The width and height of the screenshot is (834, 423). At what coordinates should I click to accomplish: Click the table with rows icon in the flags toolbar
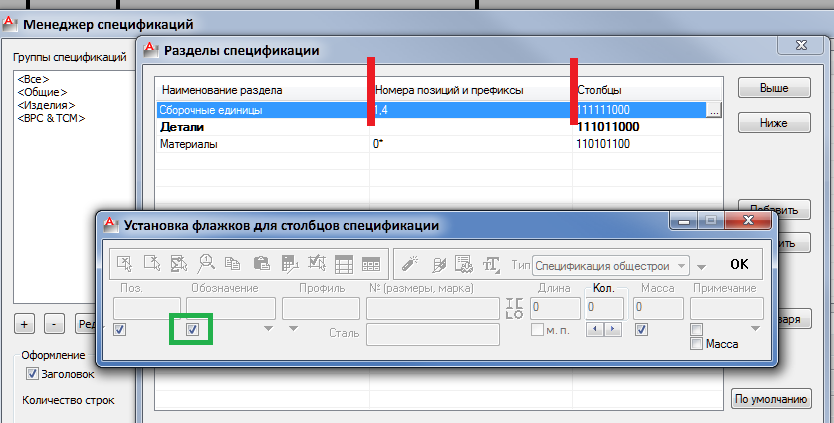click(x=344, y=264)
